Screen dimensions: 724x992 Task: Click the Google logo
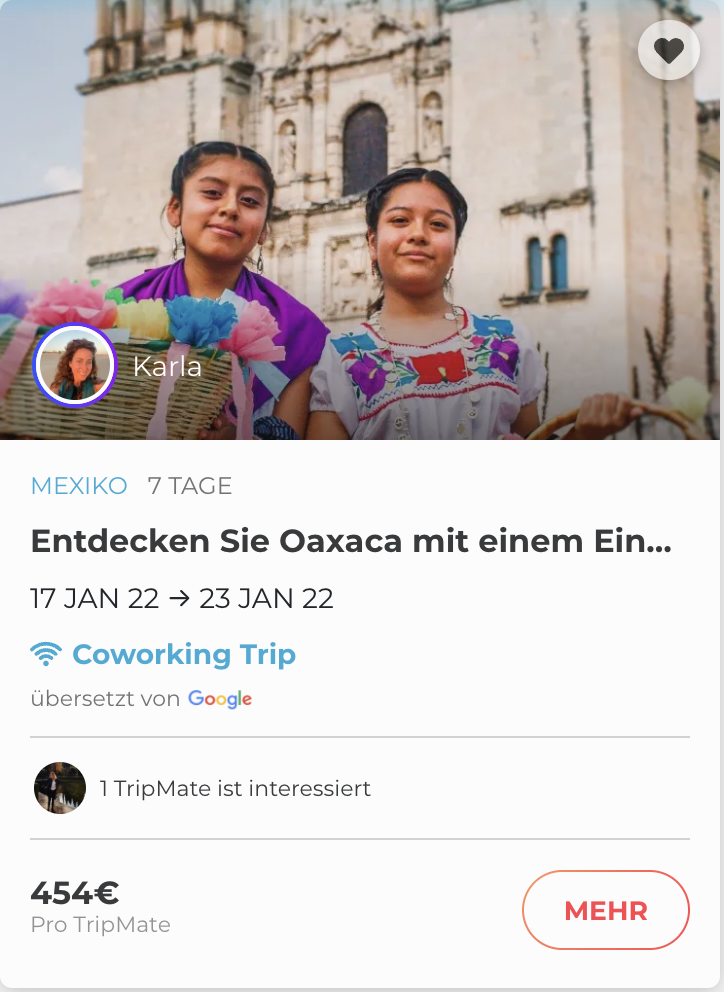220,699
